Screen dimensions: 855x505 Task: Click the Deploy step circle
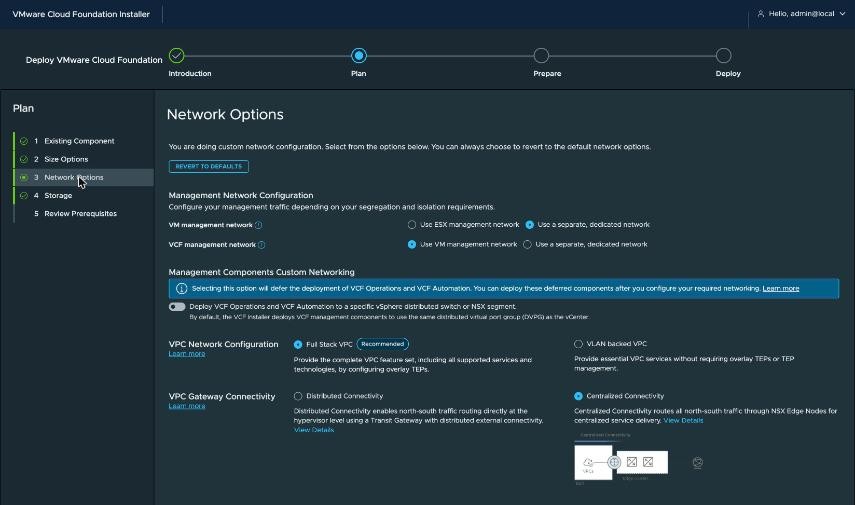(x=724, y=56)
